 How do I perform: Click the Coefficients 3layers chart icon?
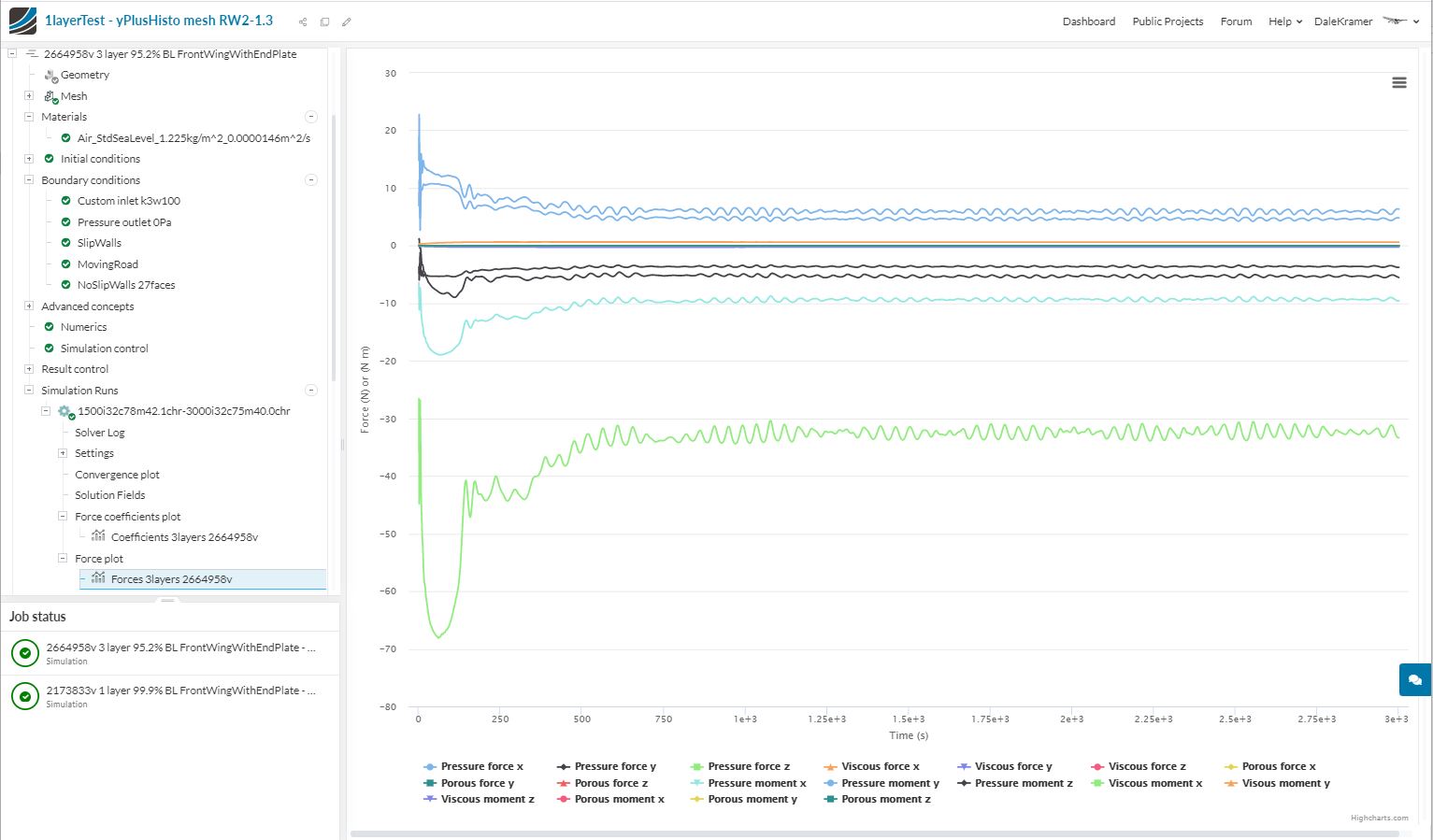pyautogui.click(x=98, y=536)
